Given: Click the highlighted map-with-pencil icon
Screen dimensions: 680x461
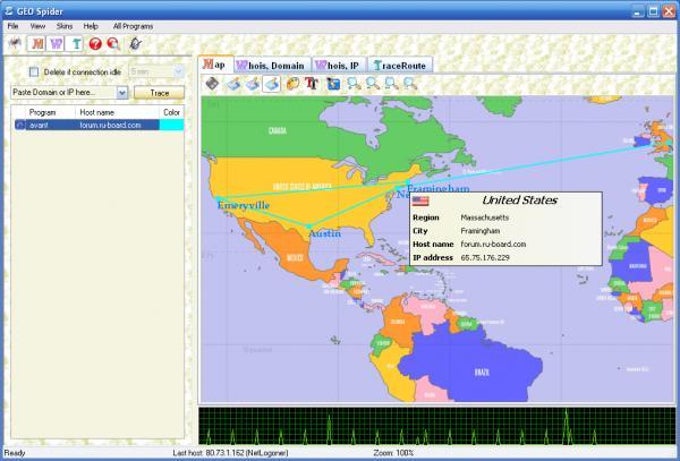Looking at the screenshot, I should (271, 84).
